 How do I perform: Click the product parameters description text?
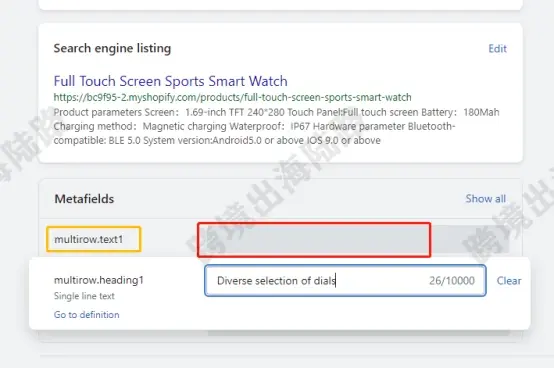tap(276, 126)
